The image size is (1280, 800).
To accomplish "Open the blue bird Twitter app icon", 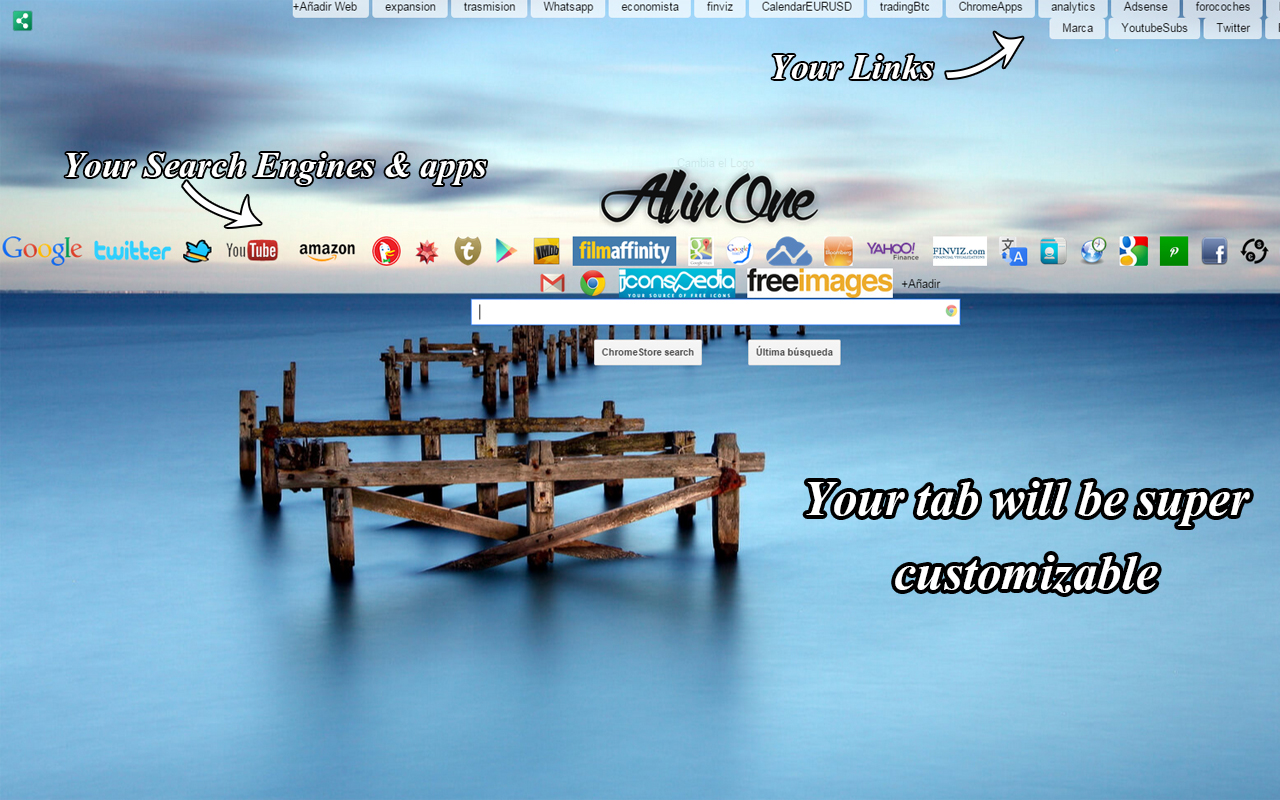I will tap(197, 251).
